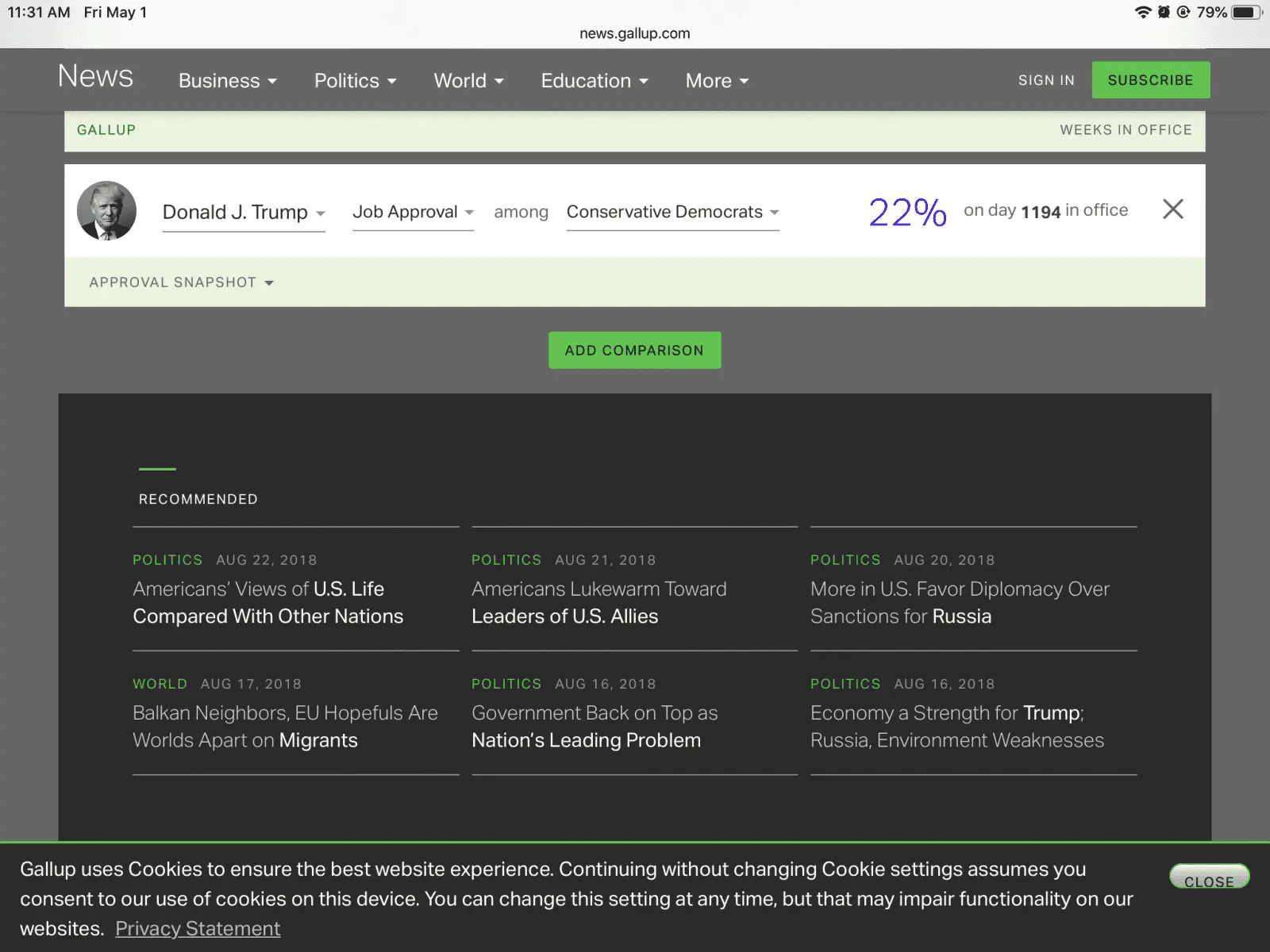This screenshot has width=1270, height=952.
Task: Close the cookie notice banner
Action: [x=1209, y=877]
